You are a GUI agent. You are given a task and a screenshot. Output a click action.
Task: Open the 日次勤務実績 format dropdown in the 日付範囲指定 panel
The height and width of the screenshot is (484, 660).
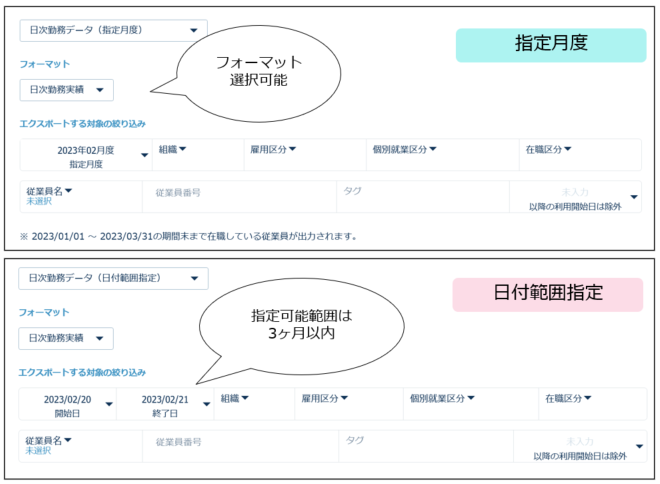[66, 338]
